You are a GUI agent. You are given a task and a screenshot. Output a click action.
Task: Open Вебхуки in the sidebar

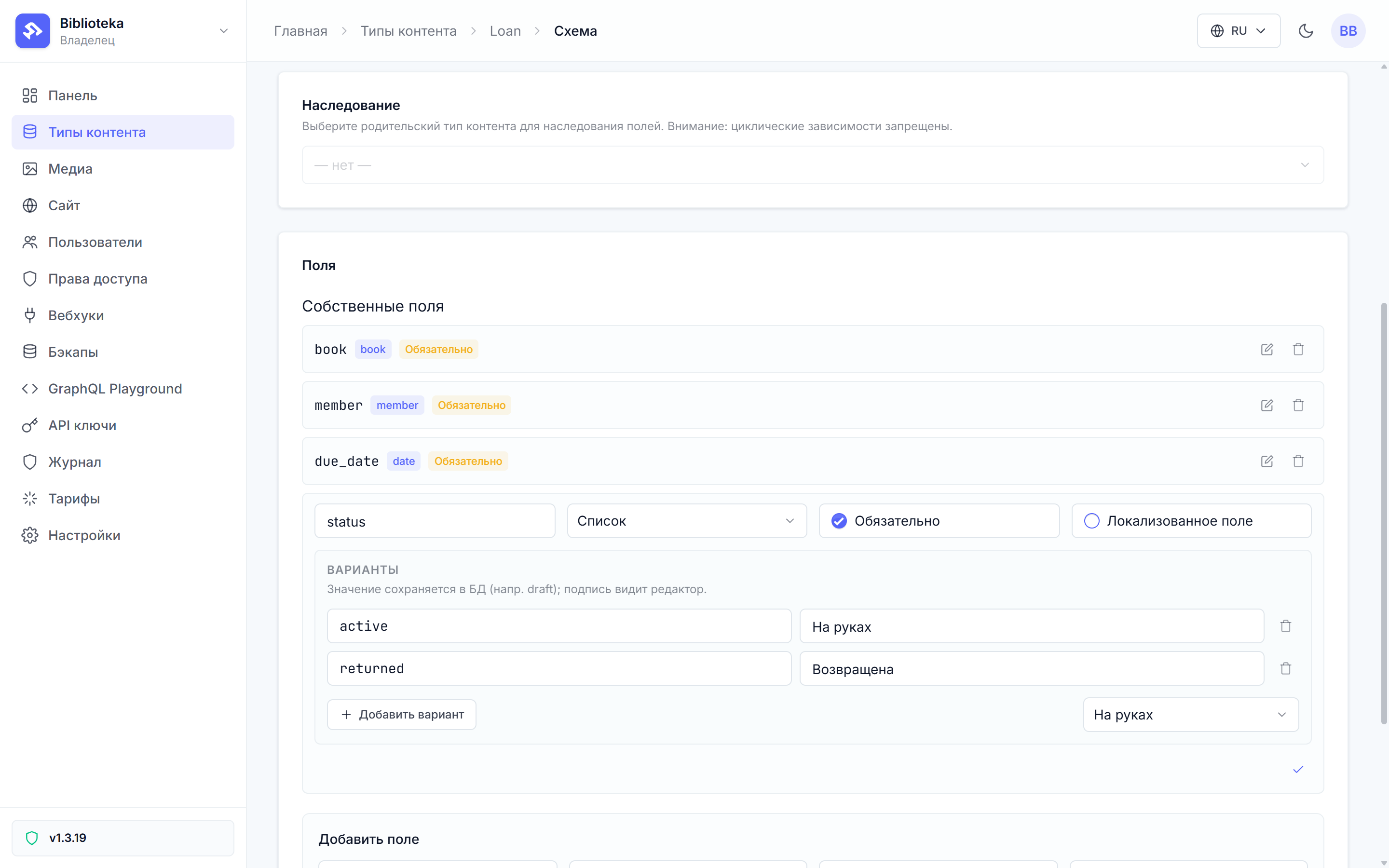pos(123,315)
